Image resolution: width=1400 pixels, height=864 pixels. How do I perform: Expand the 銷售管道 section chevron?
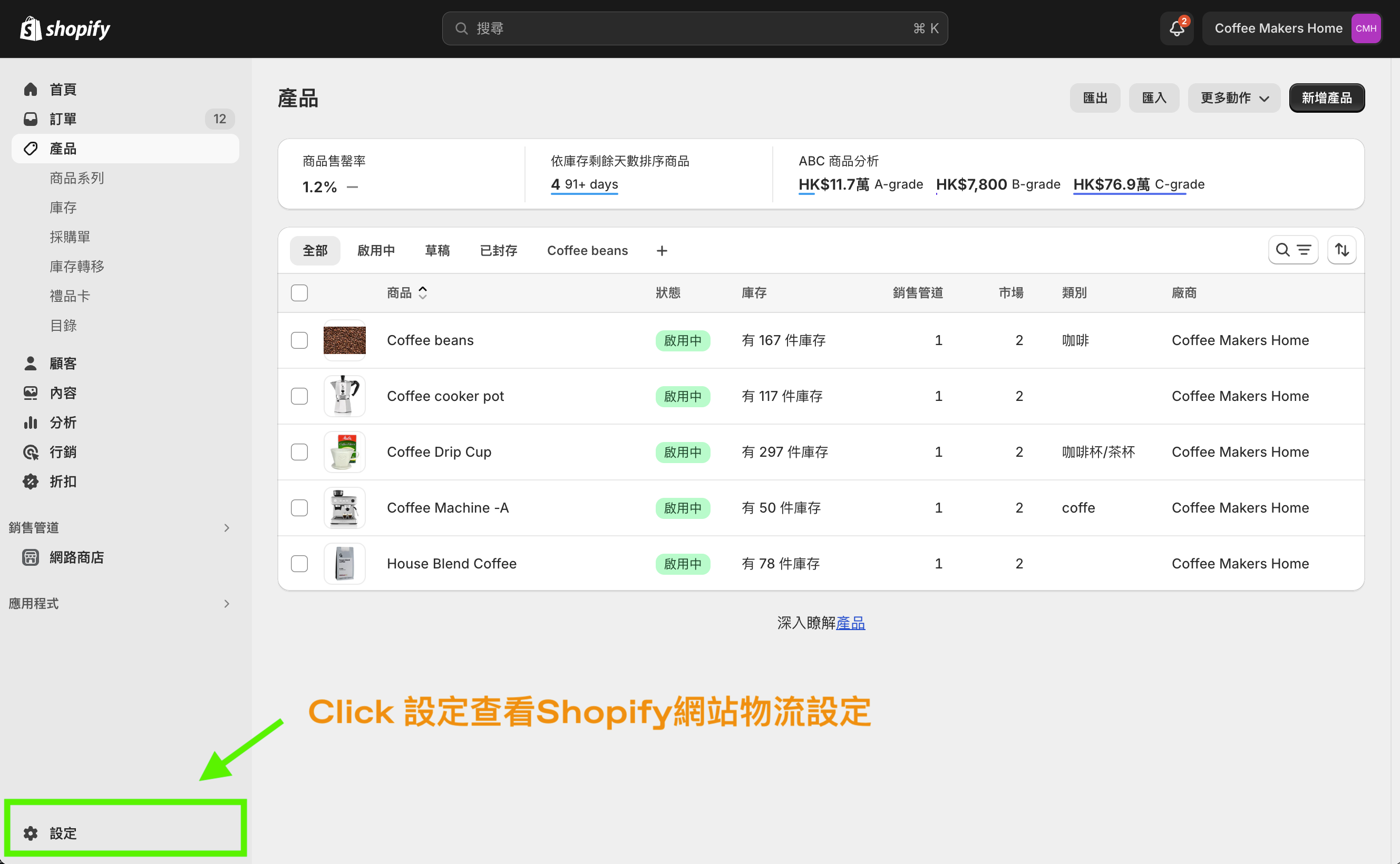pyautogui.click(x=227, y=527)
